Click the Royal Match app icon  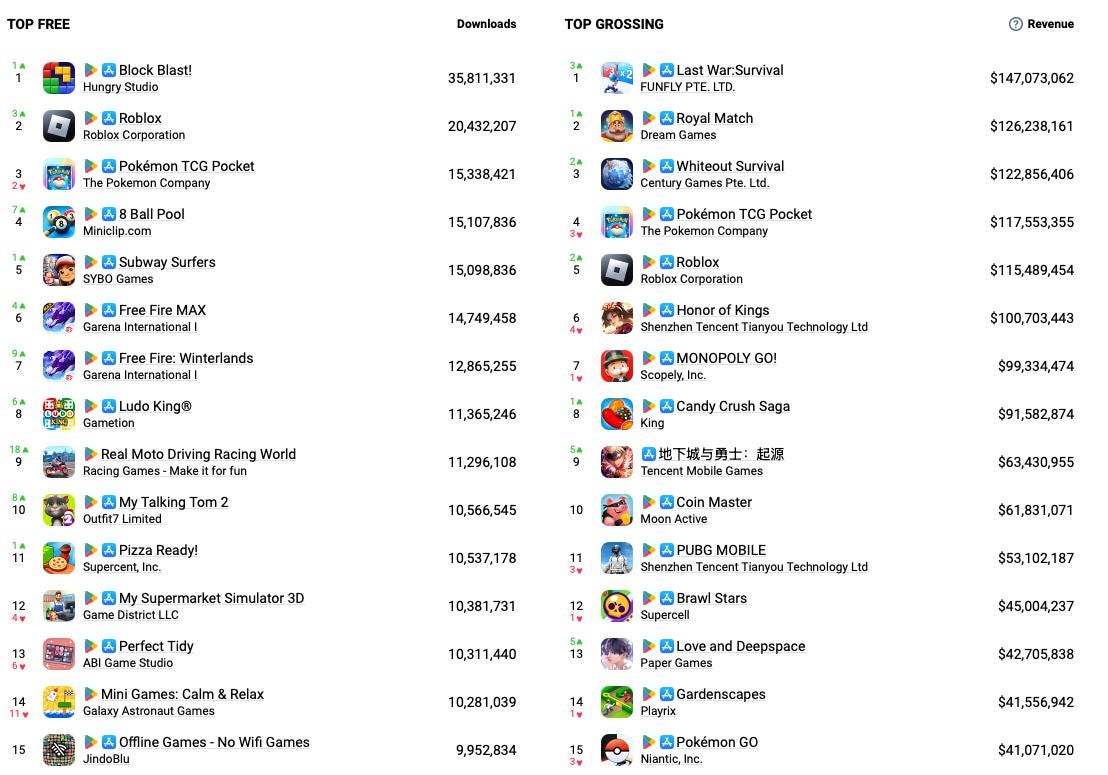coord(617,126)
